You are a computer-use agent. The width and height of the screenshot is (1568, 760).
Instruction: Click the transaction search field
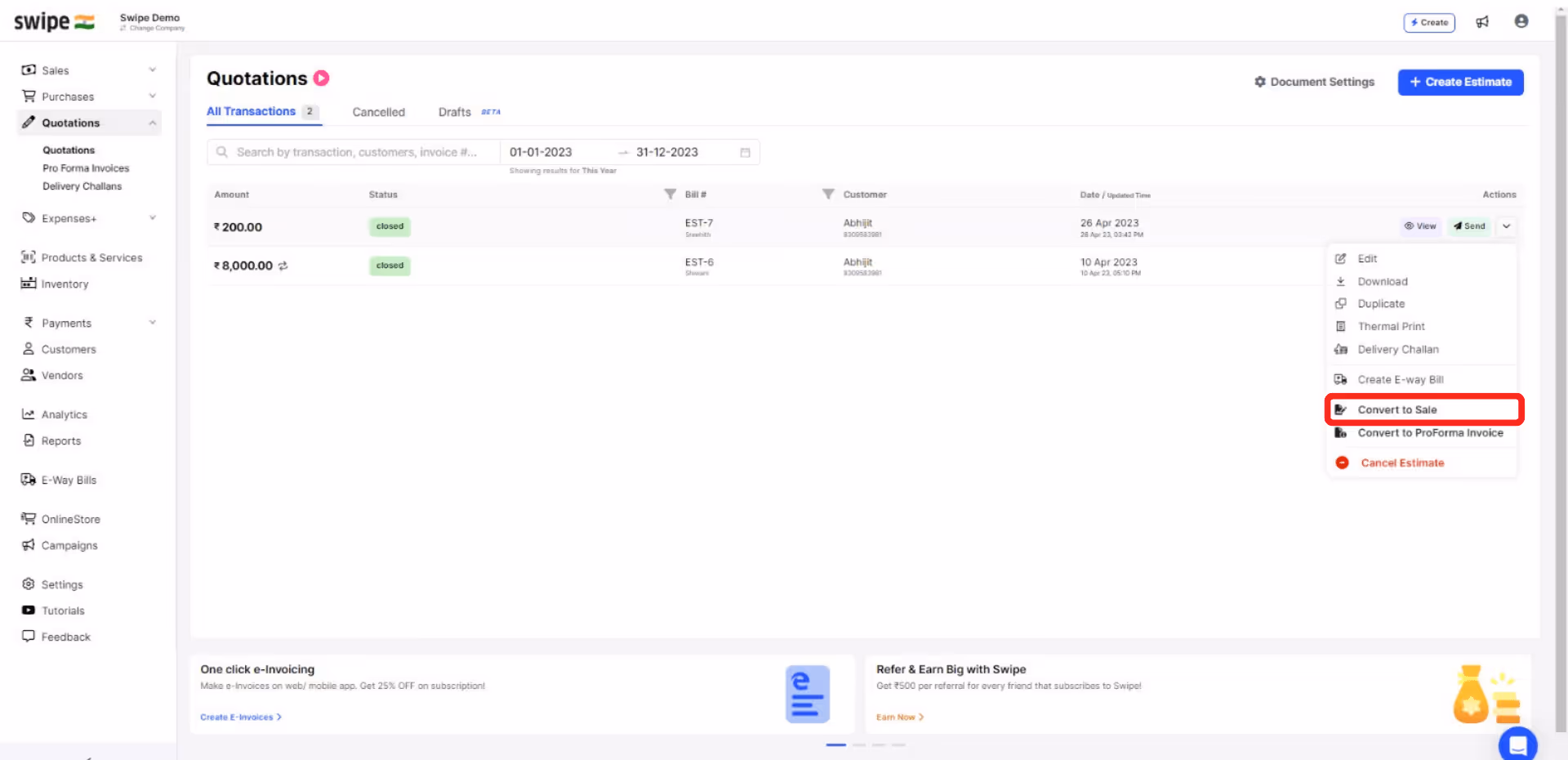[x=354, y=152]
